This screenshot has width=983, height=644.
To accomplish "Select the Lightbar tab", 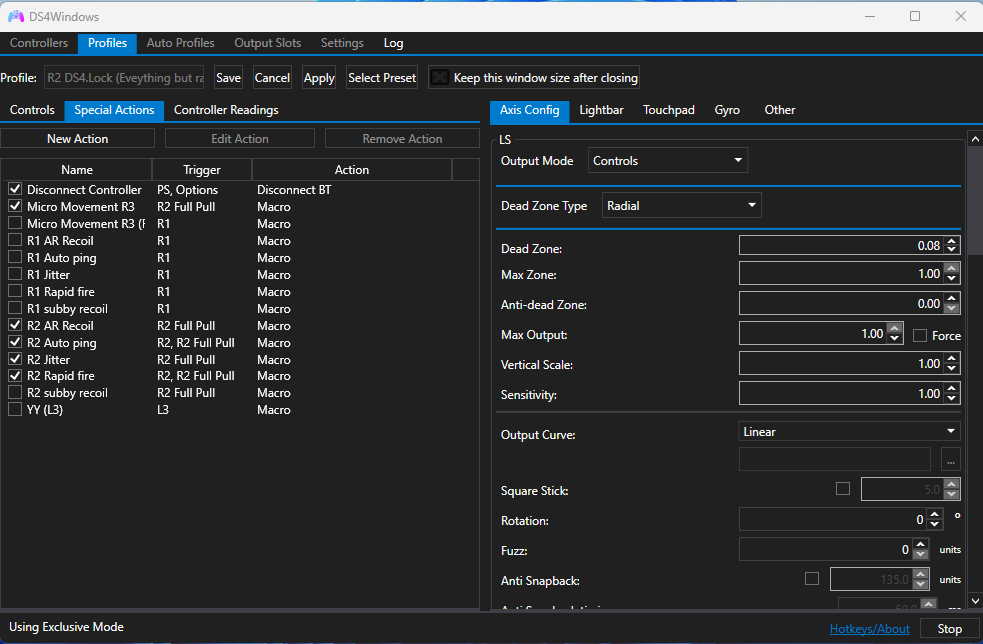I will (601, 110).
